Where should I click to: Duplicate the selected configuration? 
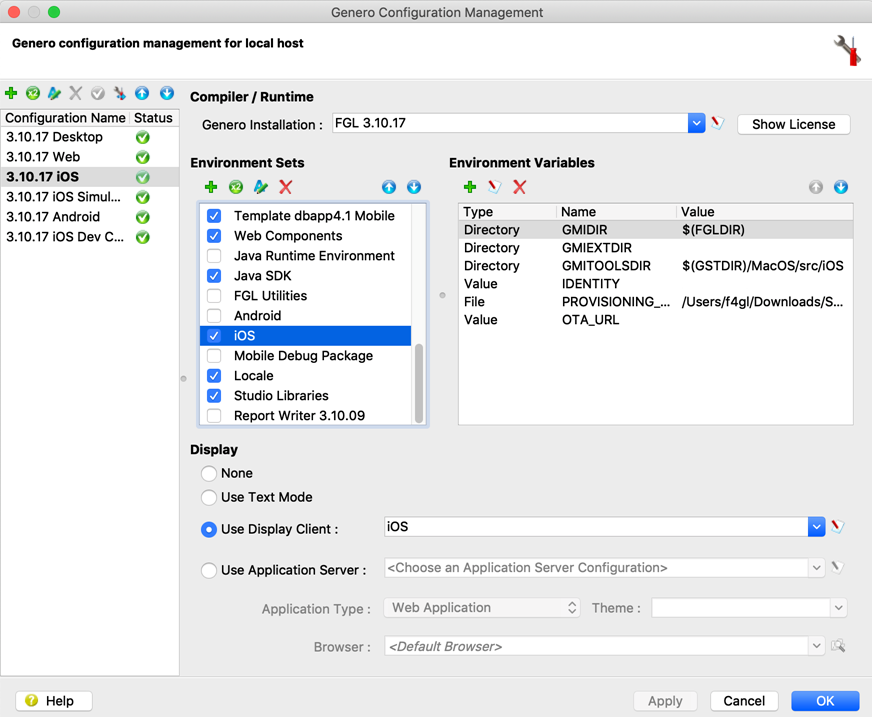click(x=33, y=93)
